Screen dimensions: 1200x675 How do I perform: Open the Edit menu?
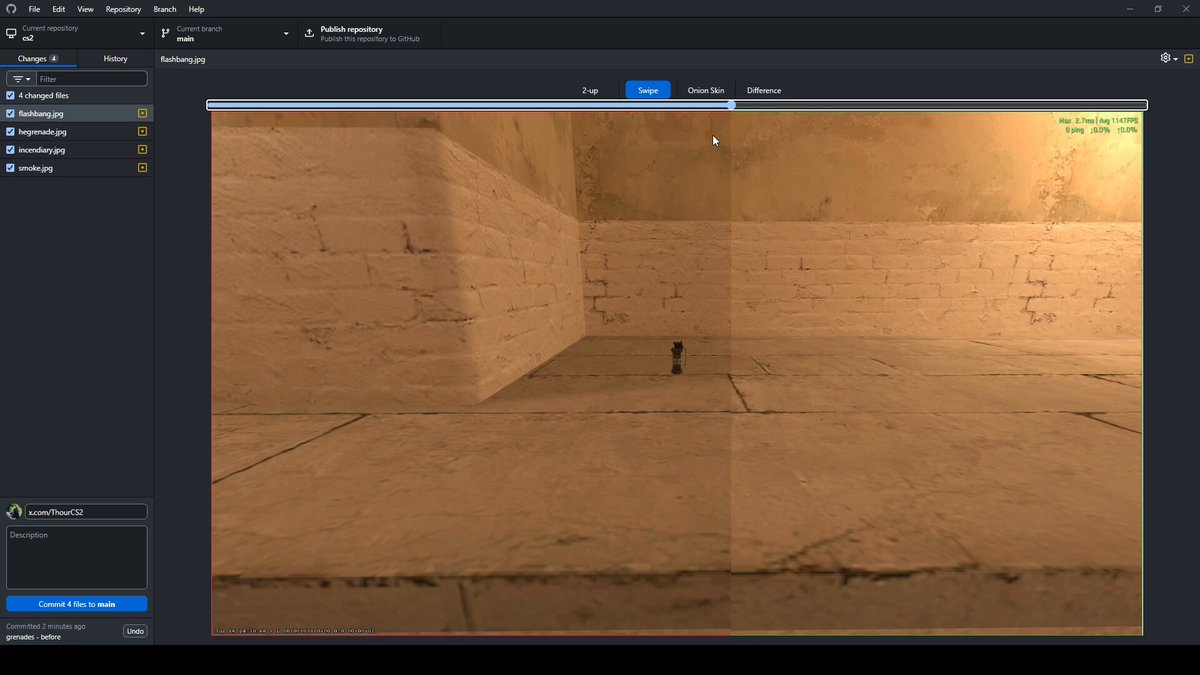59,9
